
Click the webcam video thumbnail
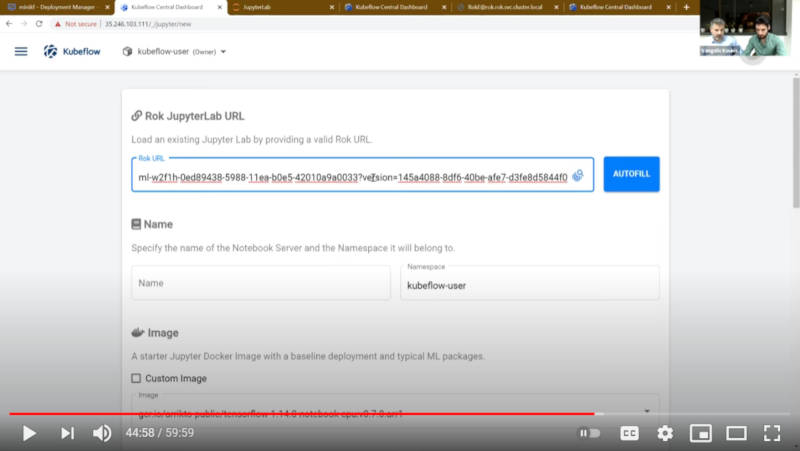[744, 28]
